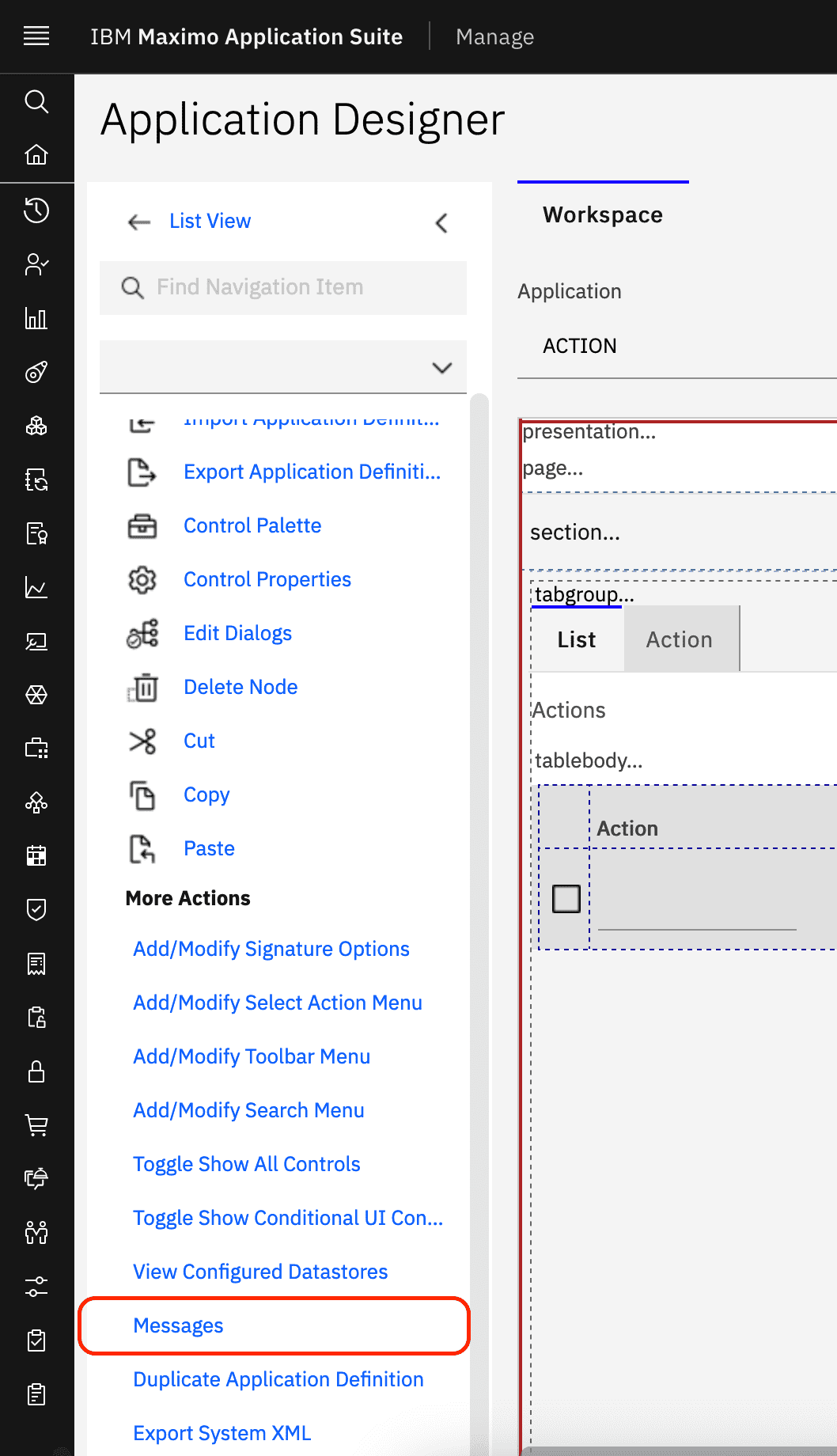Click the Delete Node trash icon

pyautogui.click(x=142, y=688)
